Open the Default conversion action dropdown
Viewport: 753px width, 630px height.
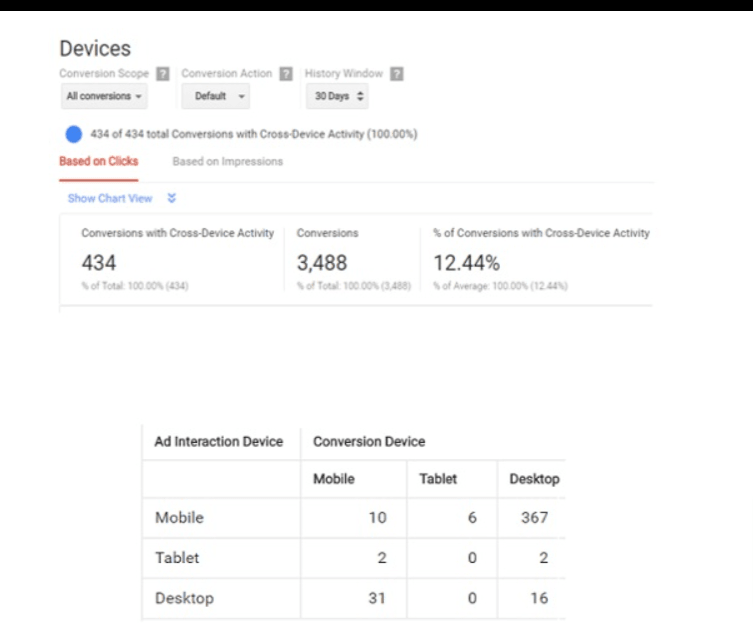click(x=215, y=97)
